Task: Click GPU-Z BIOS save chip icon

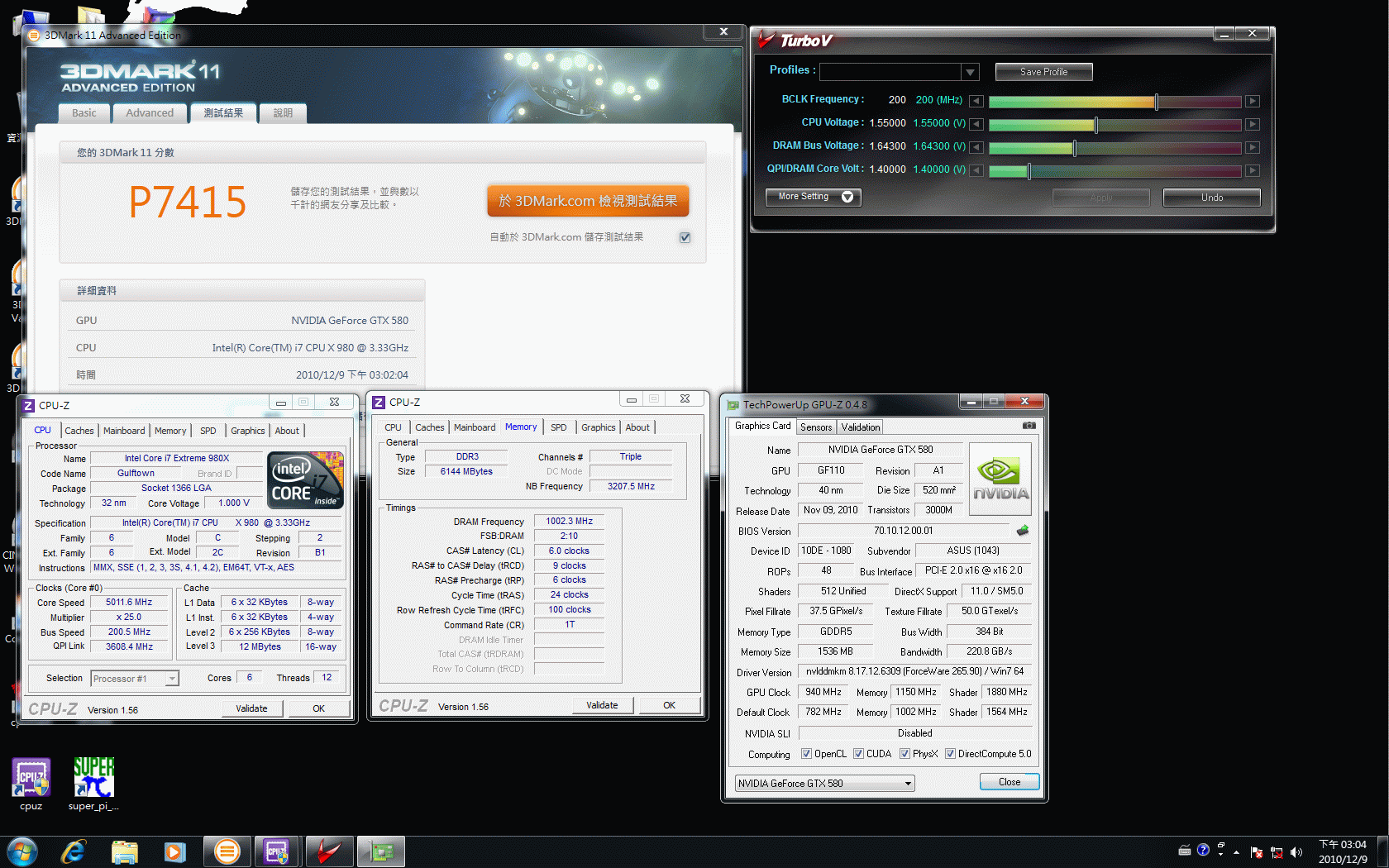Action: 1023,531
